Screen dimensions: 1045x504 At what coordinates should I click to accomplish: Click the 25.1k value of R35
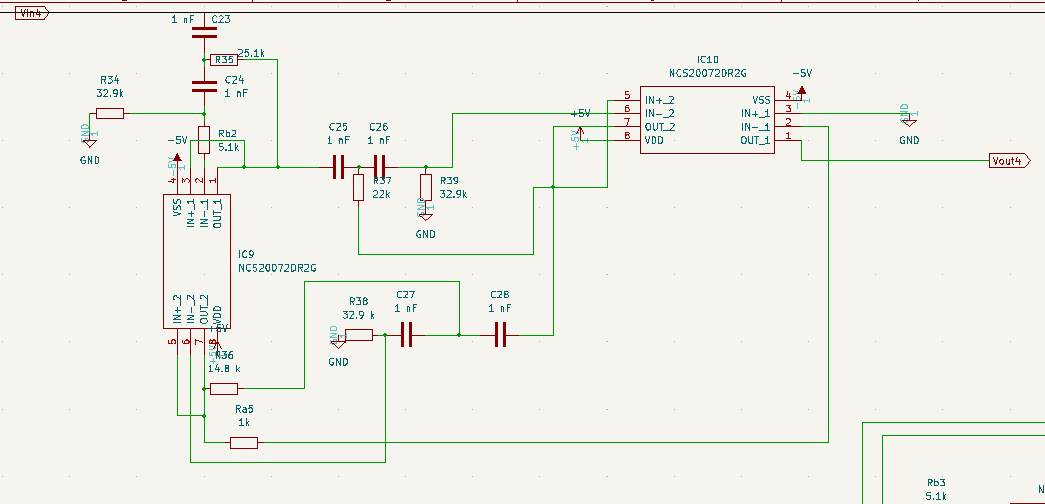pyautogui.click(x=251, y=53)
